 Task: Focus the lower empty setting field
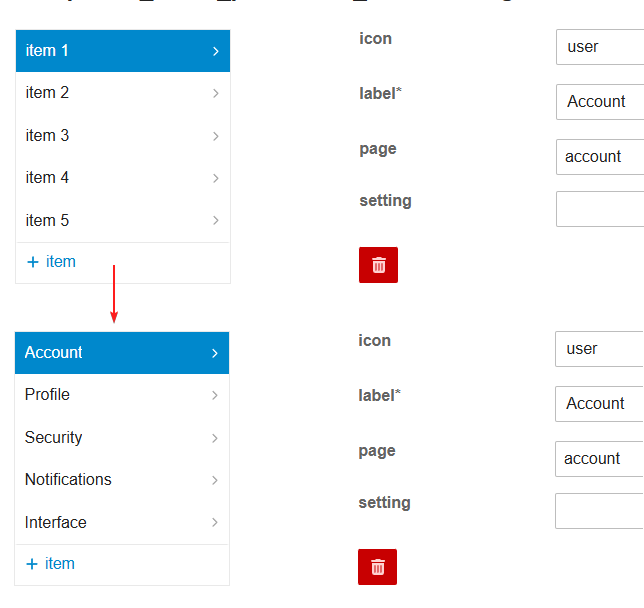point(599,511)
